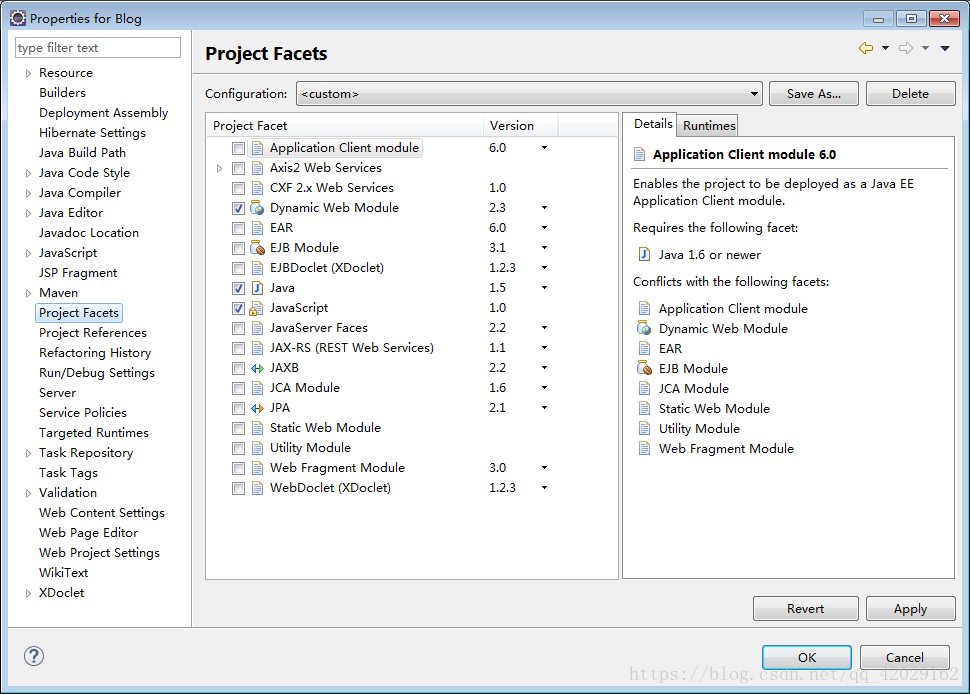This screenshot has height=694, width=970.
Task: Uncheck the JavaScript facet checkbox
Action: click(238, 308)
